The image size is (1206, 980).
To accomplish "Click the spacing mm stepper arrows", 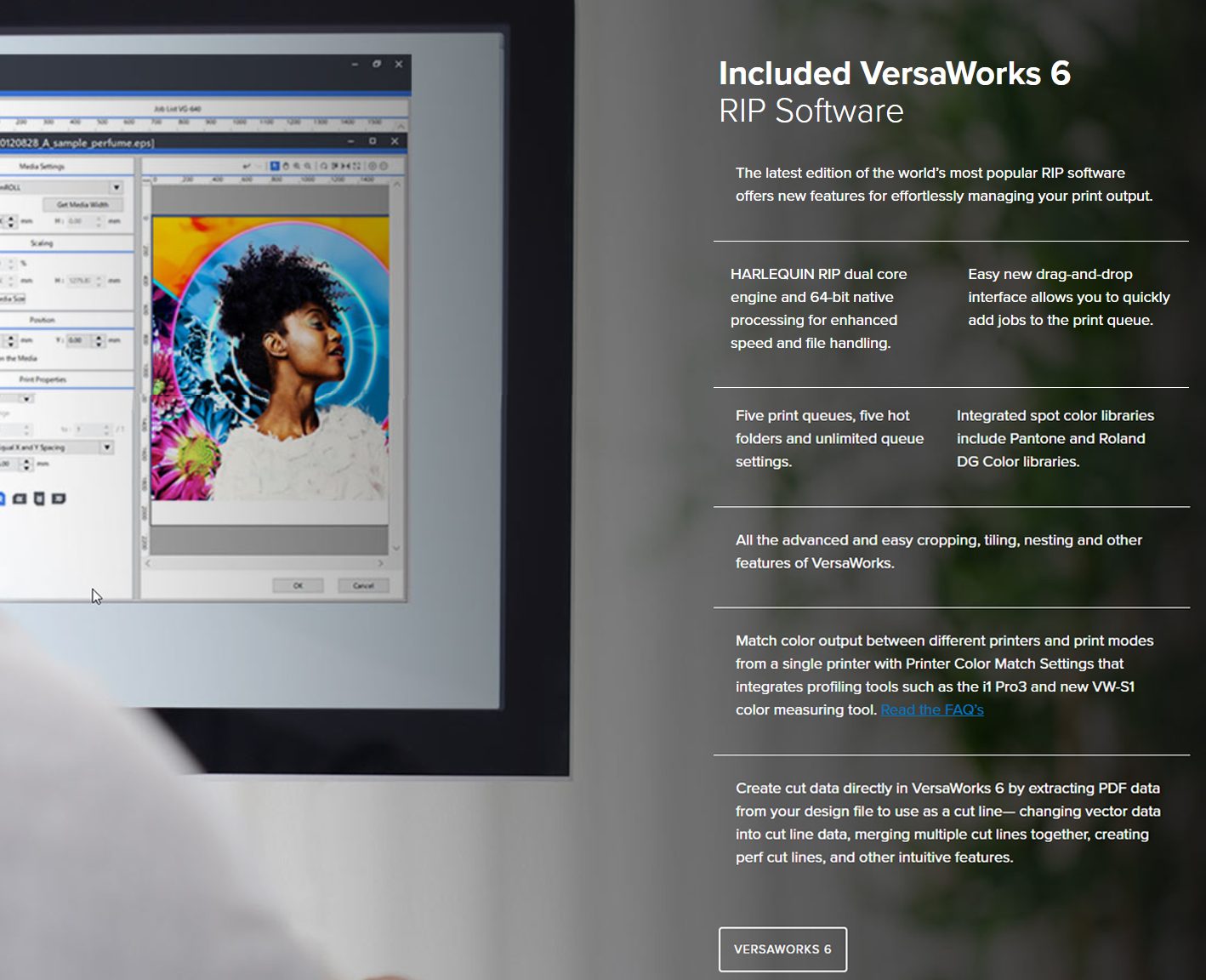I will [x=27, y=464].
